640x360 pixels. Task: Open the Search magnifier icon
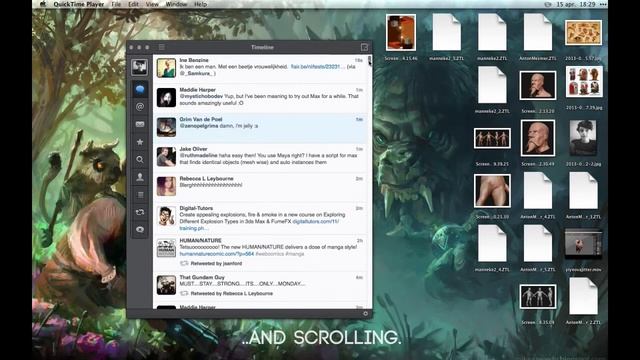pos(140,159)
